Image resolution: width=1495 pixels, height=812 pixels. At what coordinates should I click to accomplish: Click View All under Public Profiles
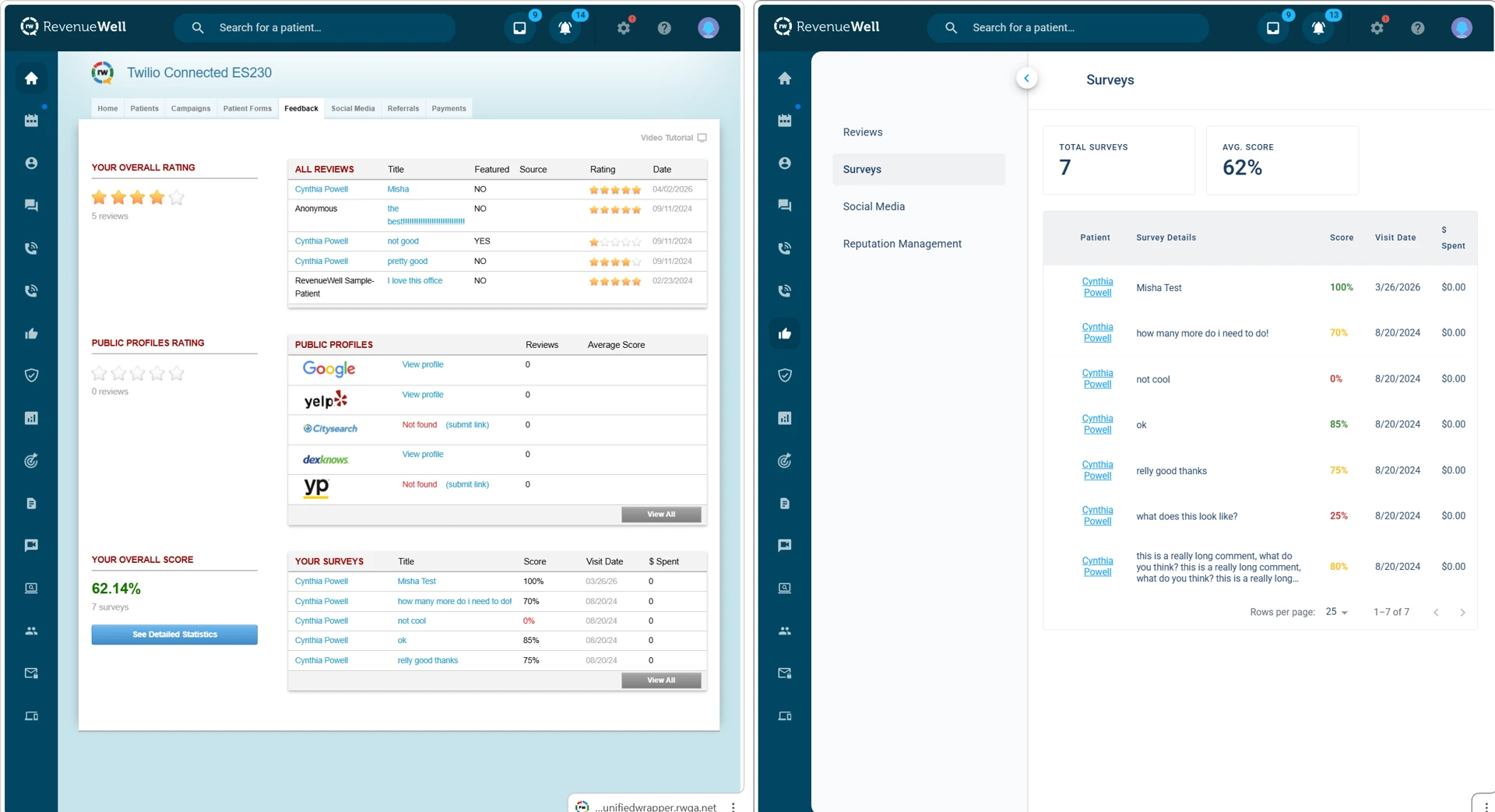tap(660, 515)
